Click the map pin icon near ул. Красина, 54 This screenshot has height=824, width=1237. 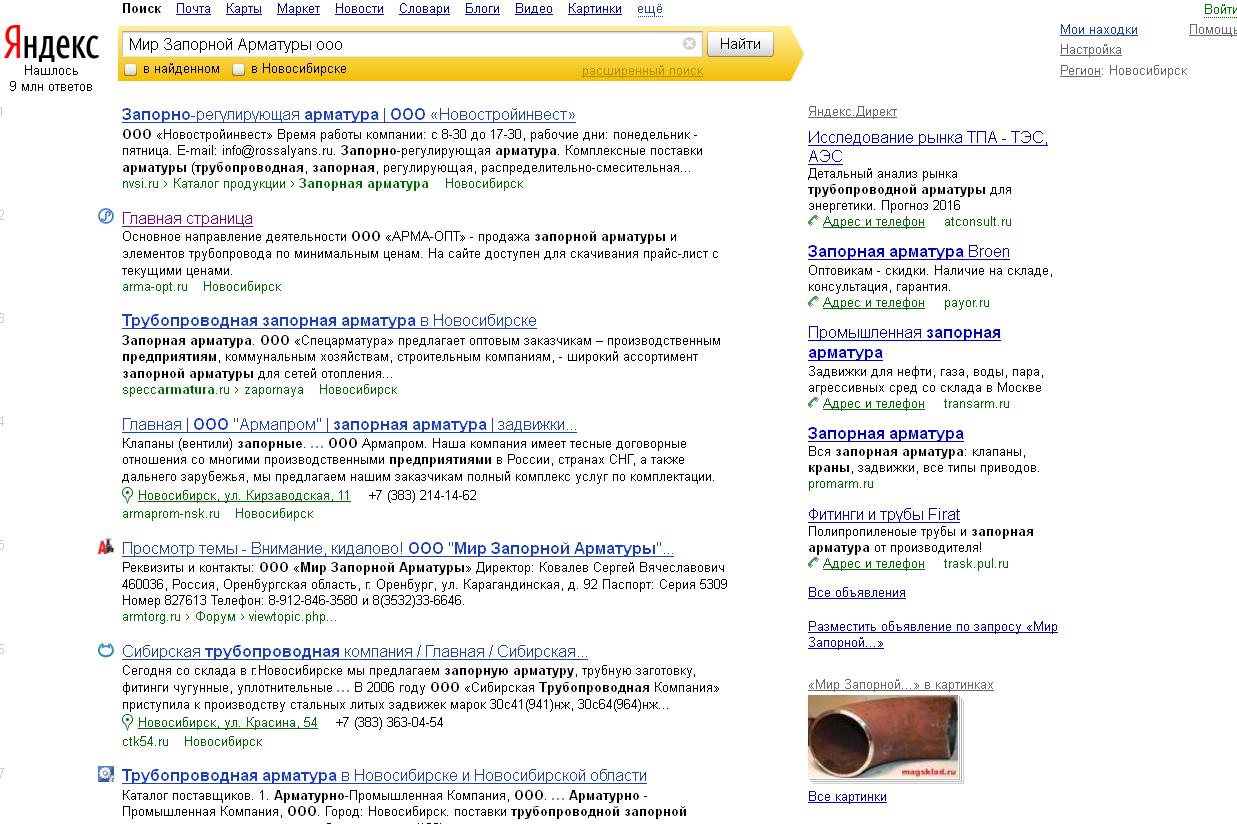128,722
